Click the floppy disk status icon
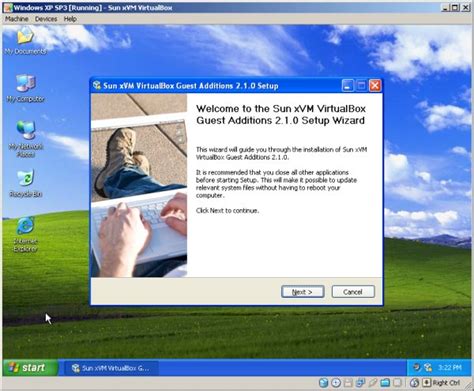474x391 pixels. [348, 383]
